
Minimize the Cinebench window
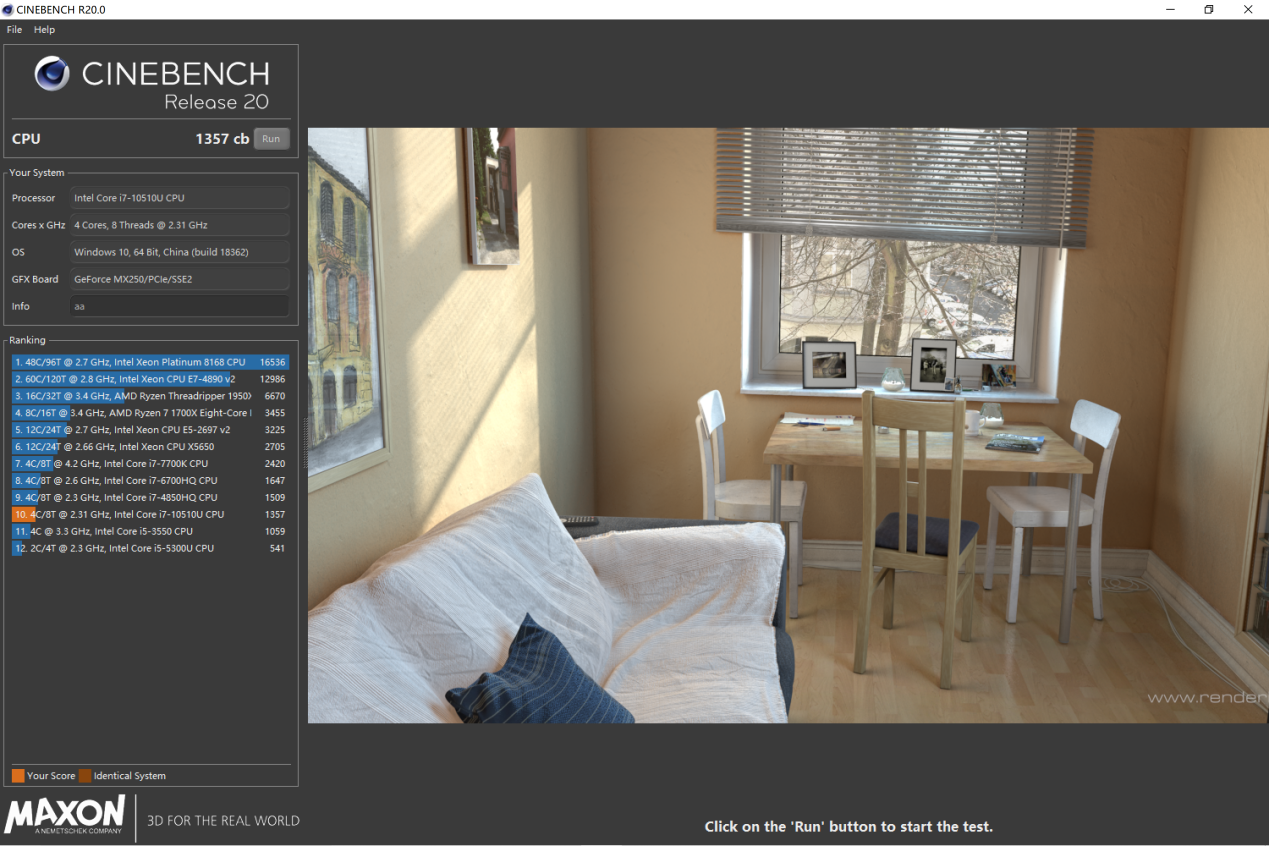pos(1170,9)
